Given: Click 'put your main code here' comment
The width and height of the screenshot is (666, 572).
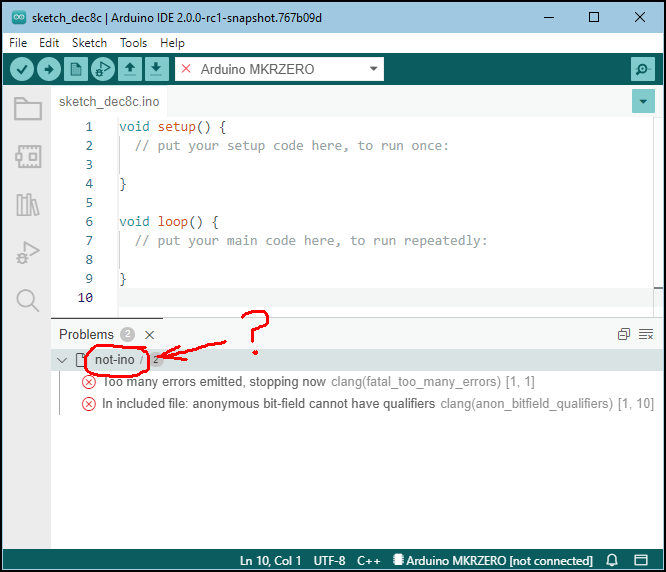Looking at the screenshot, I should 311,241.
